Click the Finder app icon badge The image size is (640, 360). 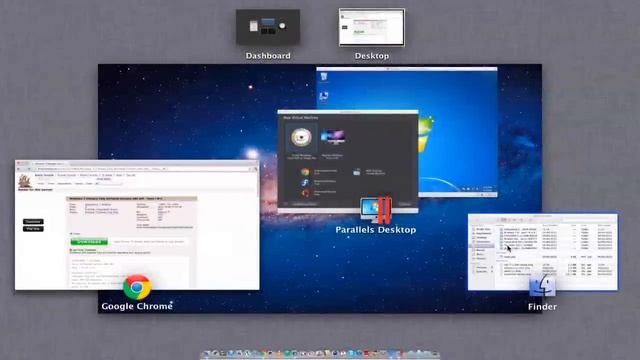coord(542,286)
